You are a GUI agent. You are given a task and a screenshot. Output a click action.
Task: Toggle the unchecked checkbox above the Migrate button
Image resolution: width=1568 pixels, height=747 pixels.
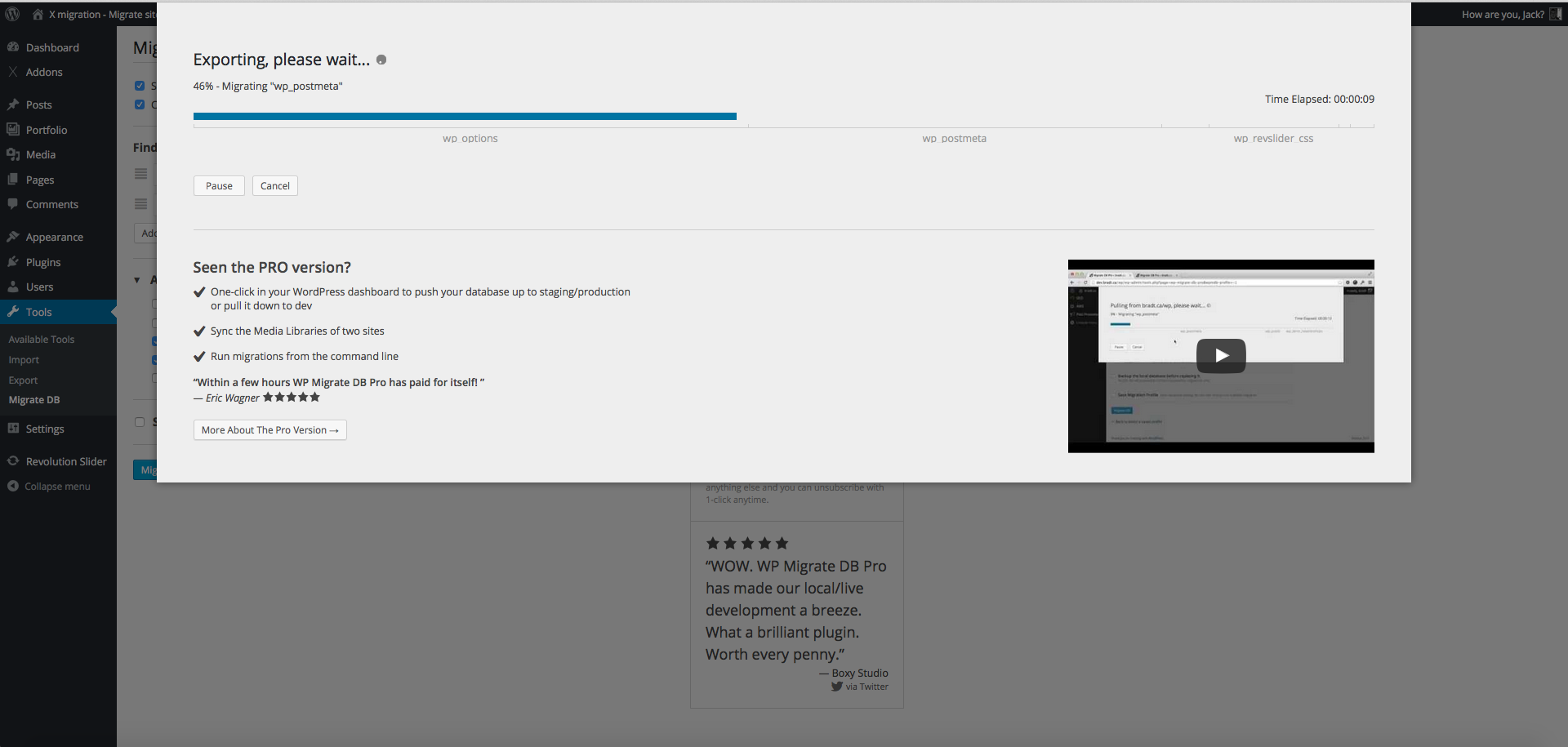[140, 422]
